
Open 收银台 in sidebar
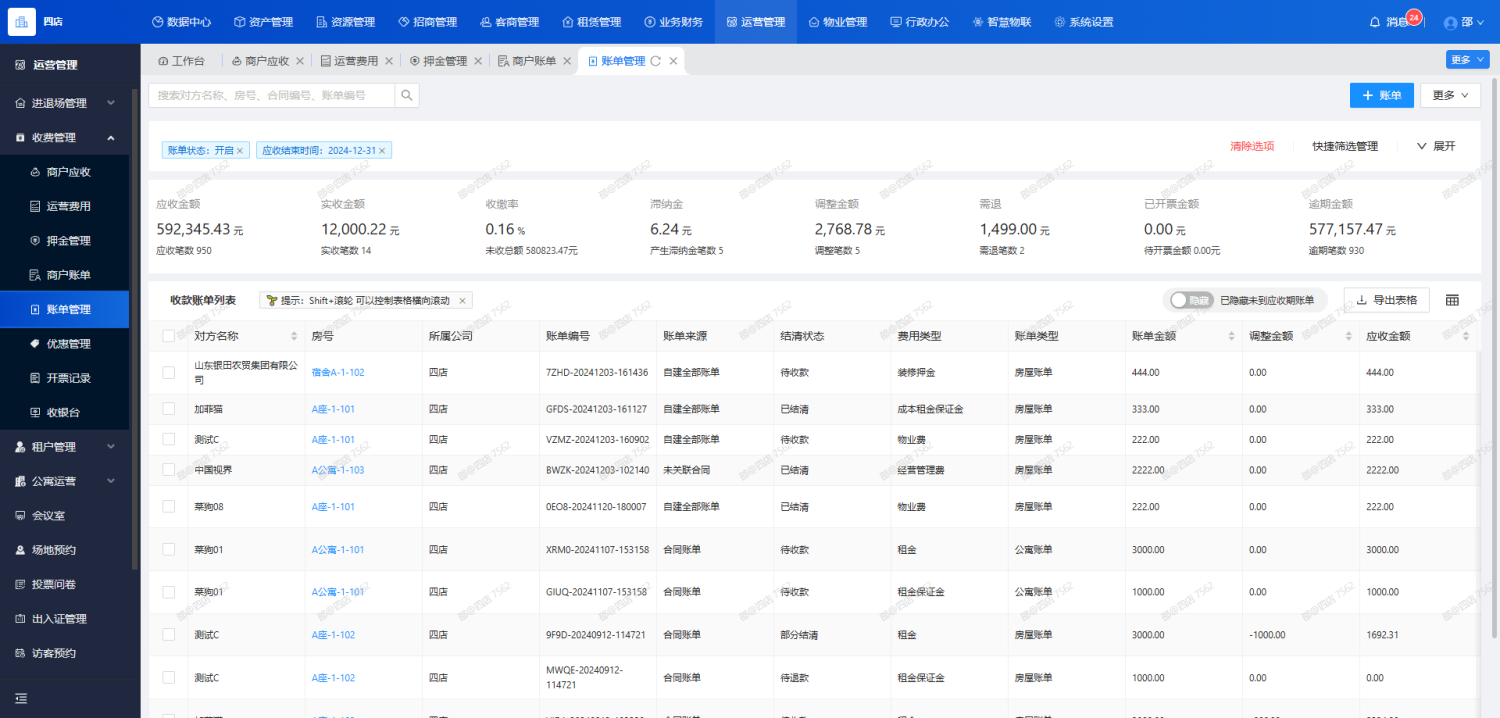point(65,412)
